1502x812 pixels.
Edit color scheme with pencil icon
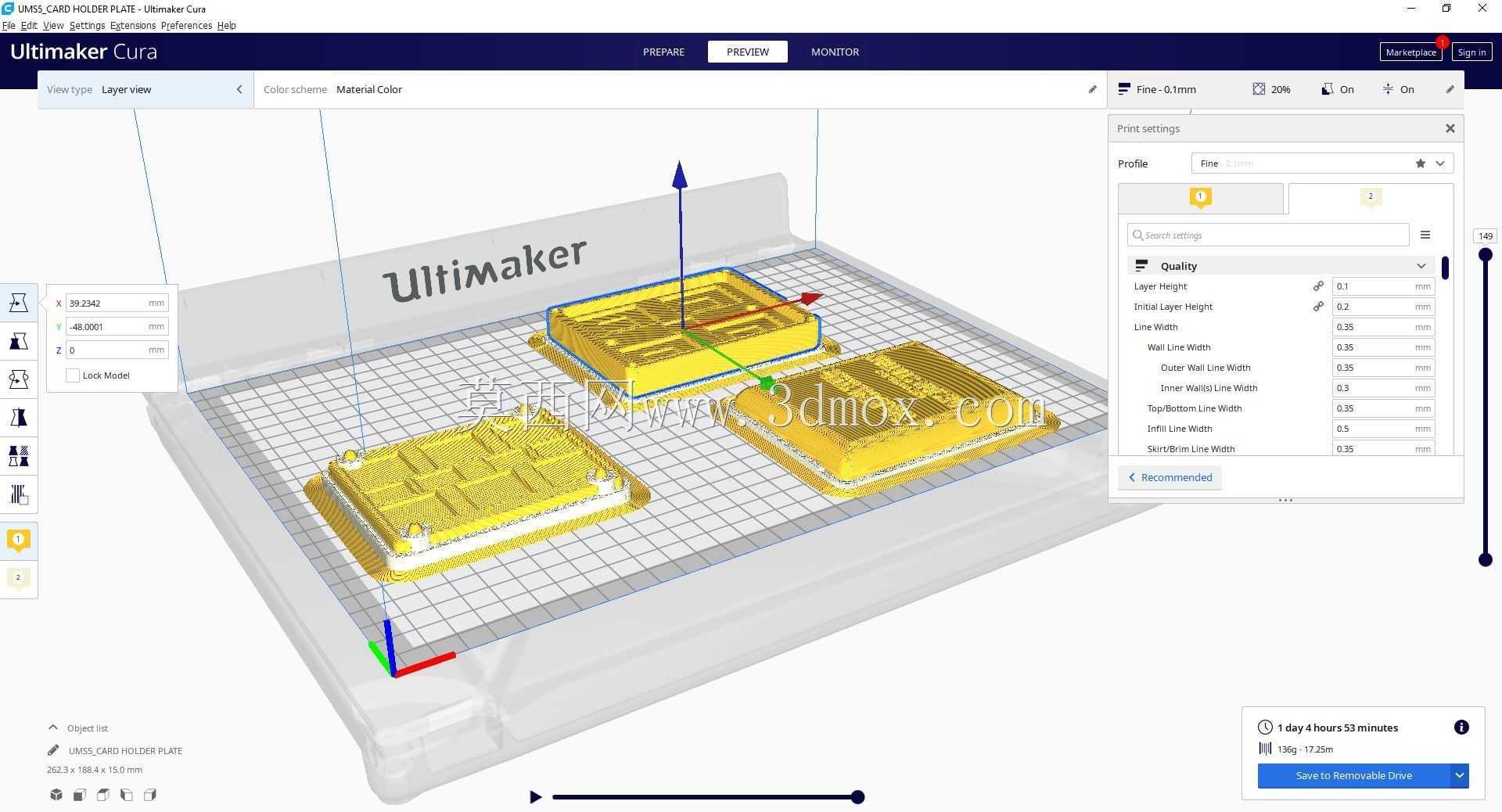click(x=1093, y=89)
